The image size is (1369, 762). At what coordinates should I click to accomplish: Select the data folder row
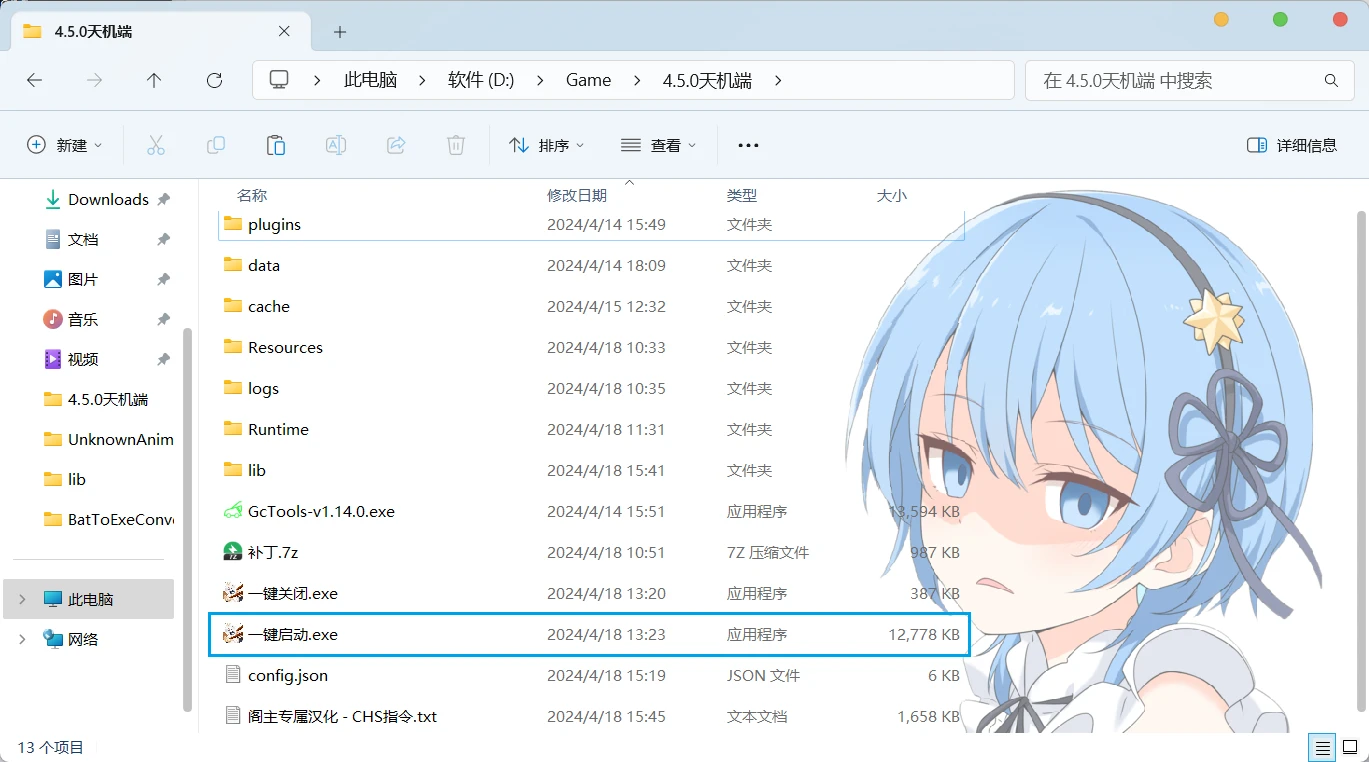tap(589, 265)
